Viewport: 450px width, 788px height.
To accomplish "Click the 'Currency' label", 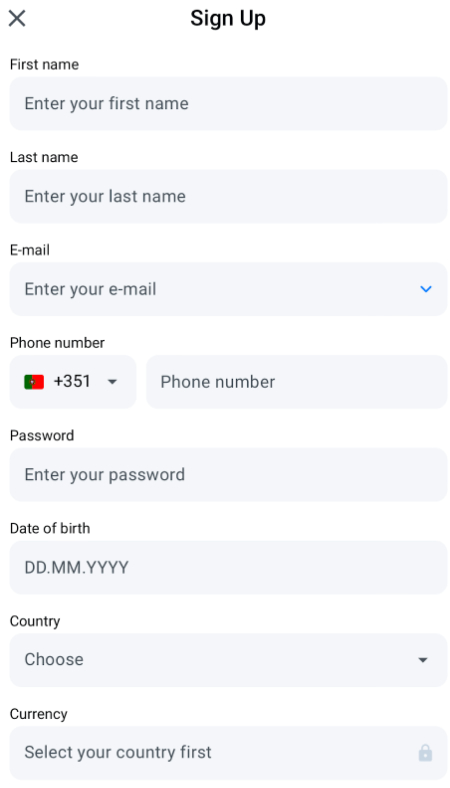I will [38, 714].
